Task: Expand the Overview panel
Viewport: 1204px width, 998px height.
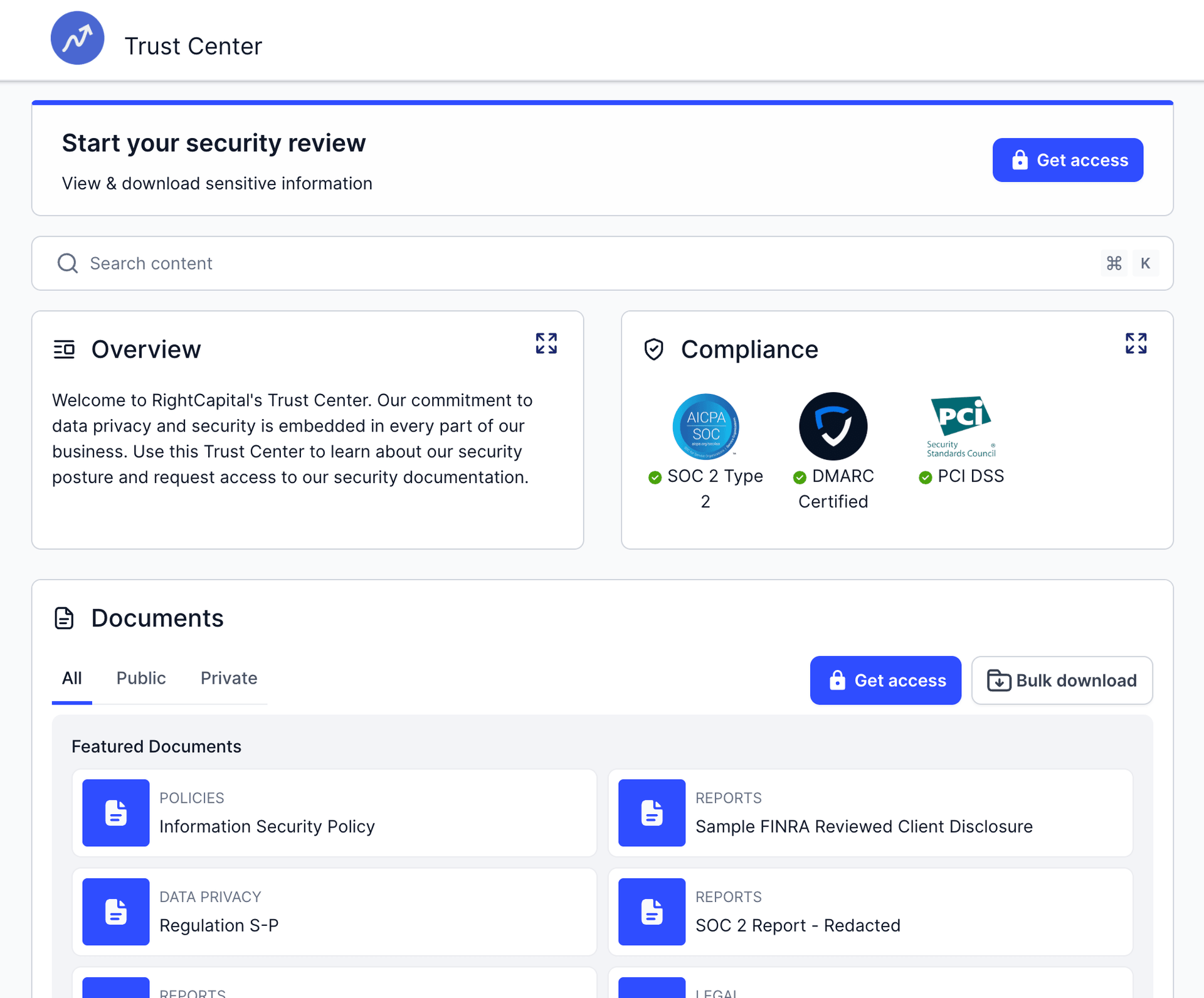Action: (x=546, y=343)
